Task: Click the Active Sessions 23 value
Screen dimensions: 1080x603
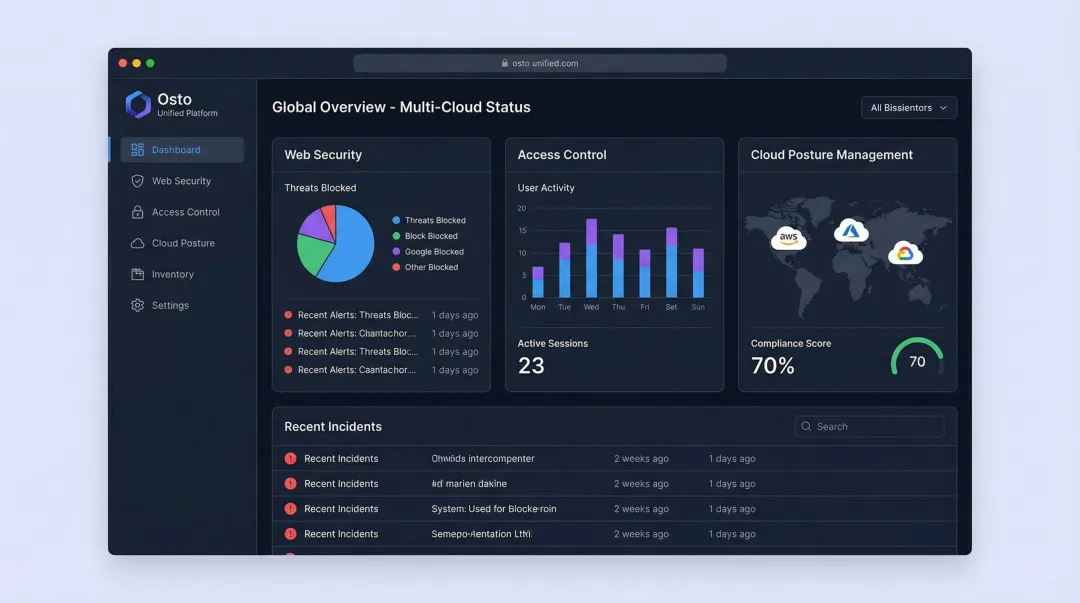Action: pos(531,365)
